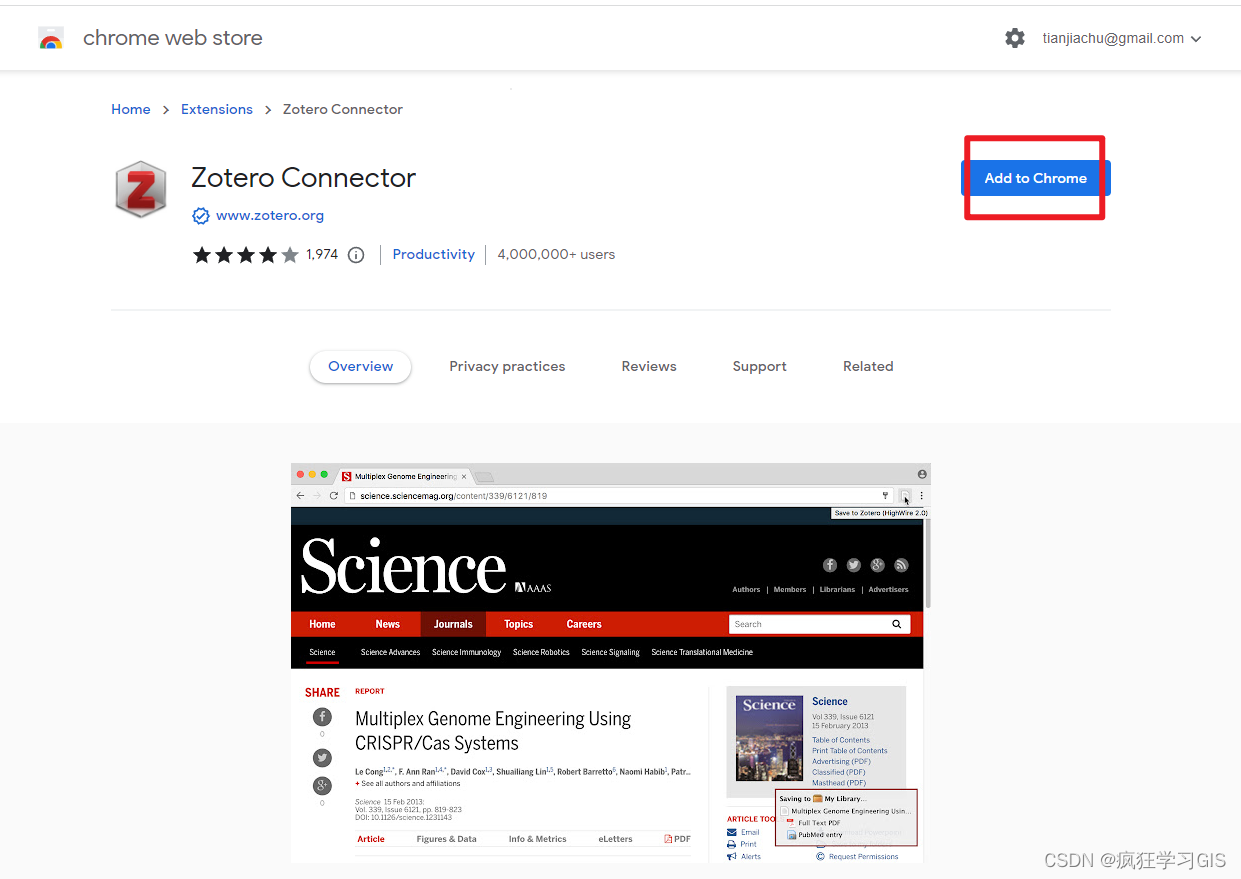Click the Chrome Web Store logo

pos(51,38)
